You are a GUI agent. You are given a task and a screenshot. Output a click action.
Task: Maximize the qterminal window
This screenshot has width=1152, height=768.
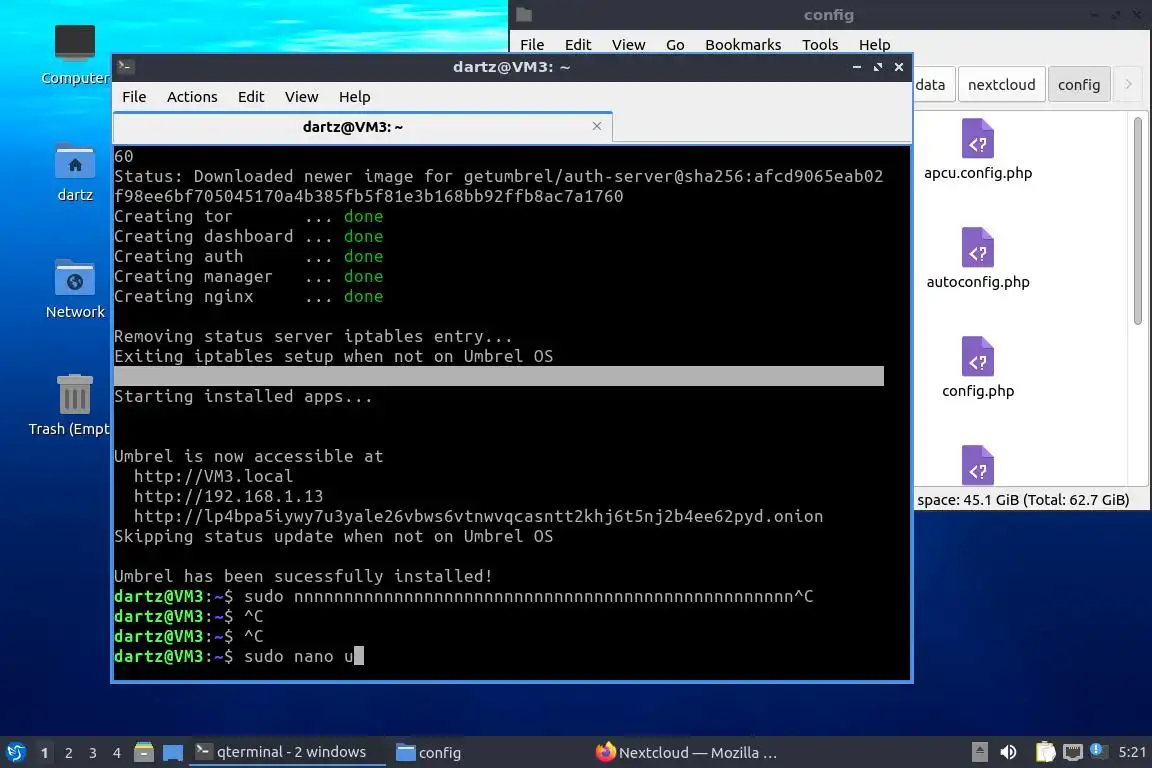tap(877, 67)
